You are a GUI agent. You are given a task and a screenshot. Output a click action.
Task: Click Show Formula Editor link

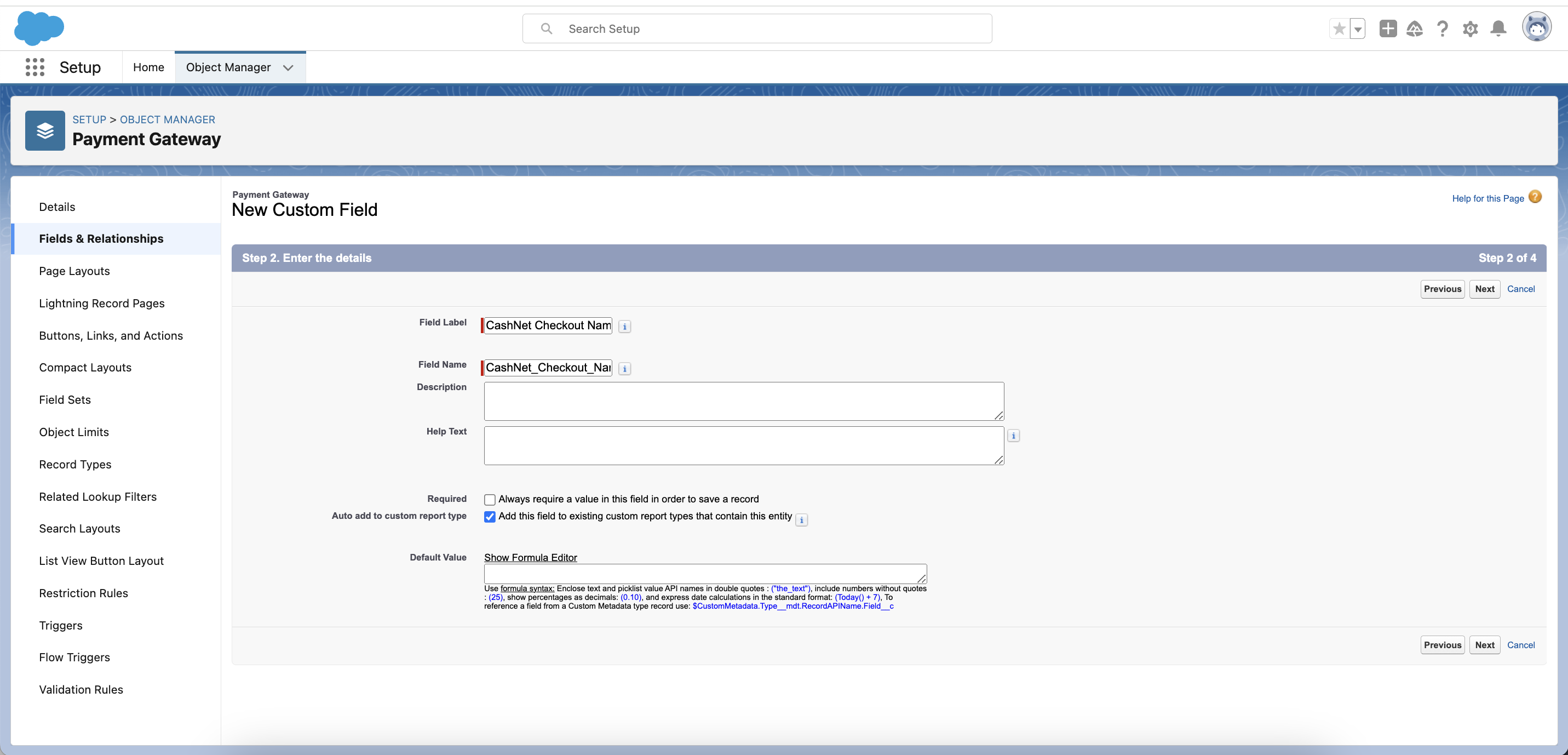pyautogui.click(x=530, y=558)
